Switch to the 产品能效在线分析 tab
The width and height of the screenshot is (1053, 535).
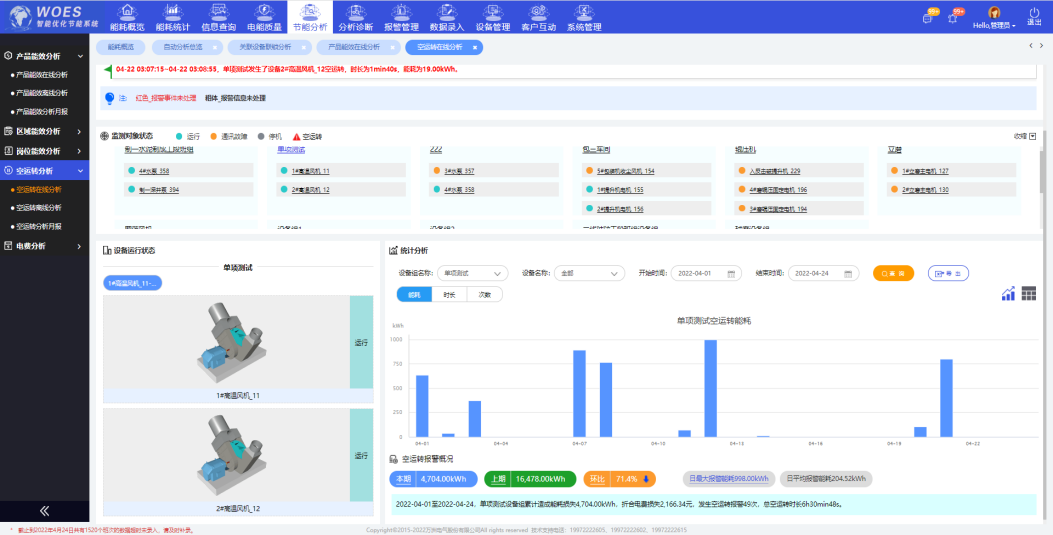tap(348, 47)
